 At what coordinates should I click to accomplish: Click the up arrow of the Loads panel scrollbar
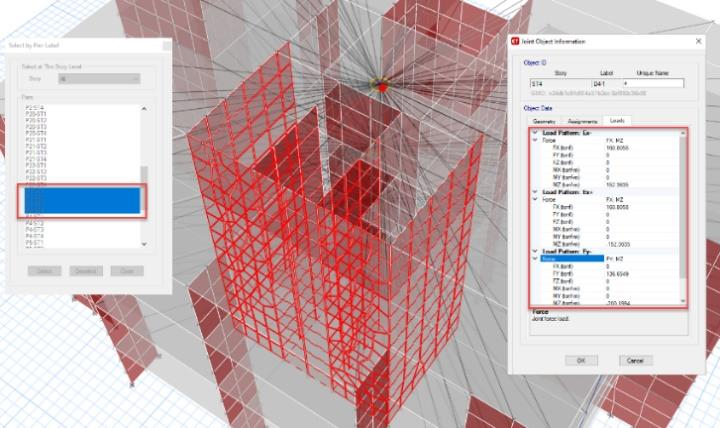pyautogui.click(x=683, y=133)
